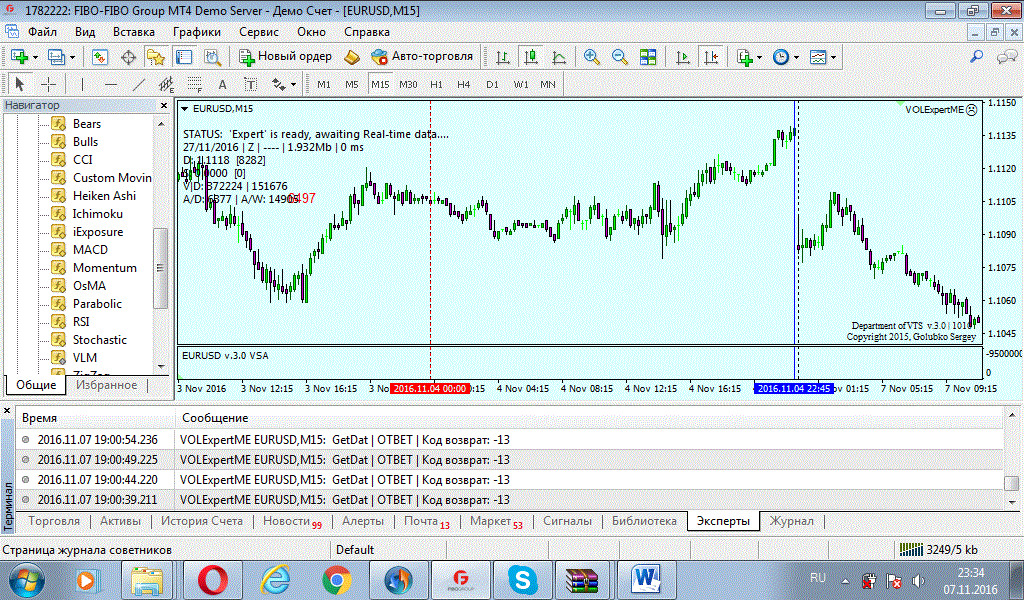Switch to the Журнал terminal tab

click(x=792, y=521)
